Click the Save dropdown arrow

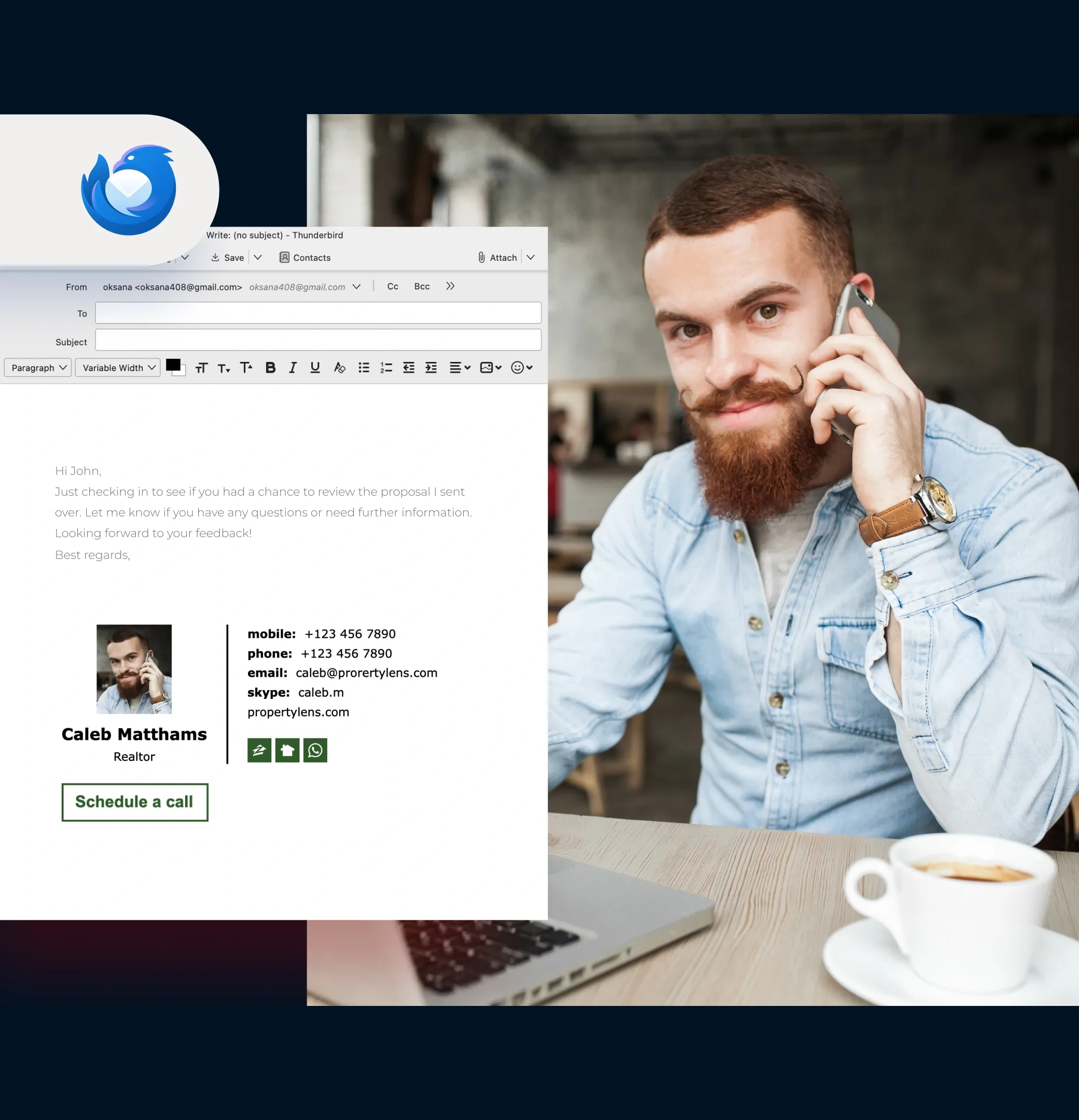tap(258, 258)
